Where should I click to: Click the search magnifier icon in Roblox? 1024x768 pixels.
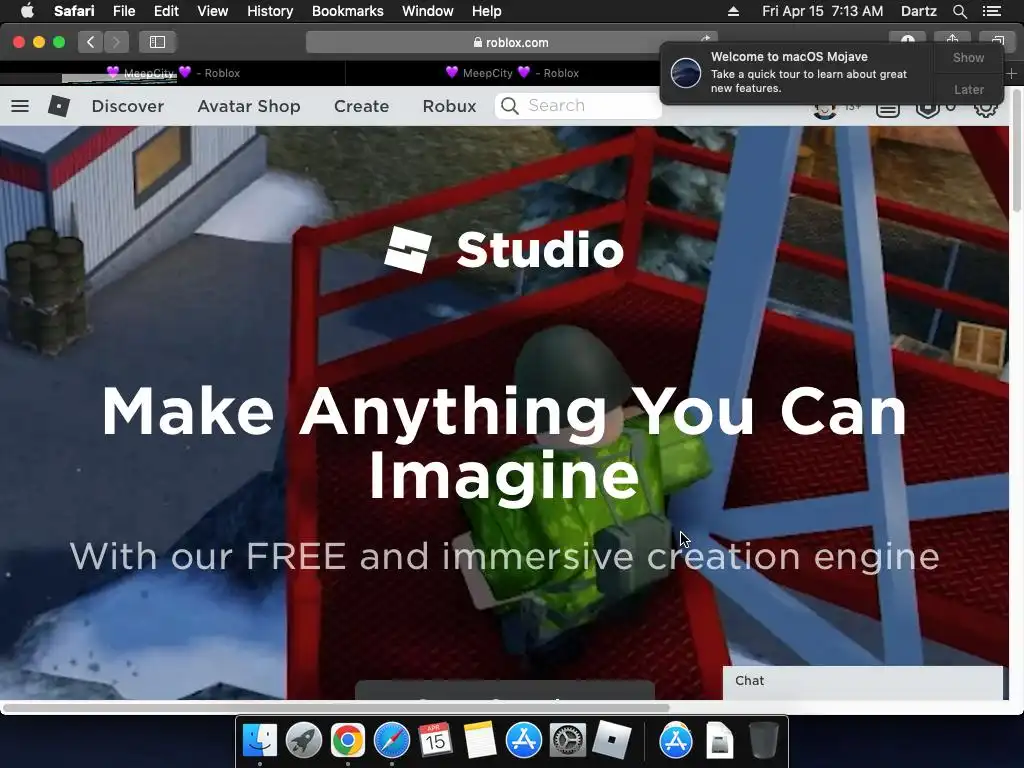tap(510, 106)
